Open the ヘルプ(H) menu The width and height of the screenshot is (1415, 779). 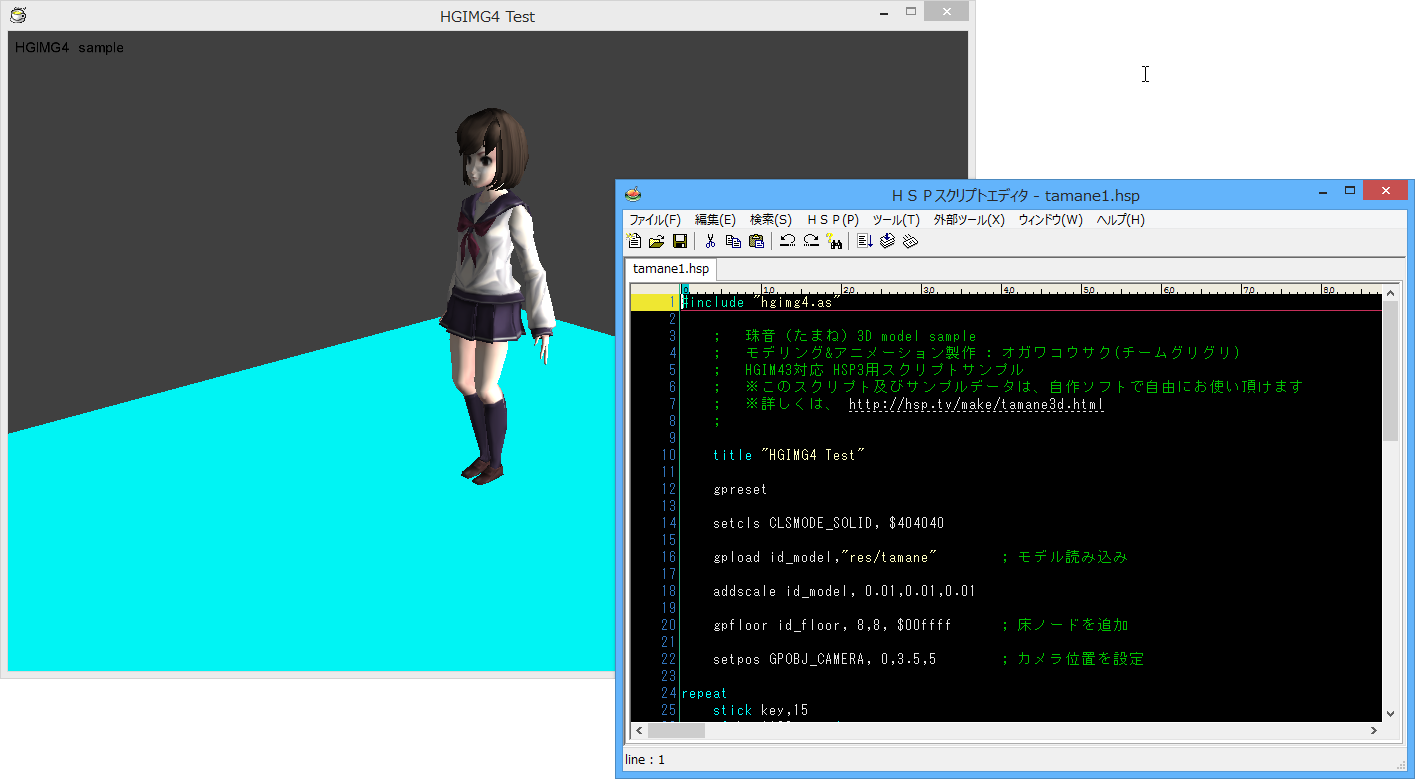pos(1121,220)
